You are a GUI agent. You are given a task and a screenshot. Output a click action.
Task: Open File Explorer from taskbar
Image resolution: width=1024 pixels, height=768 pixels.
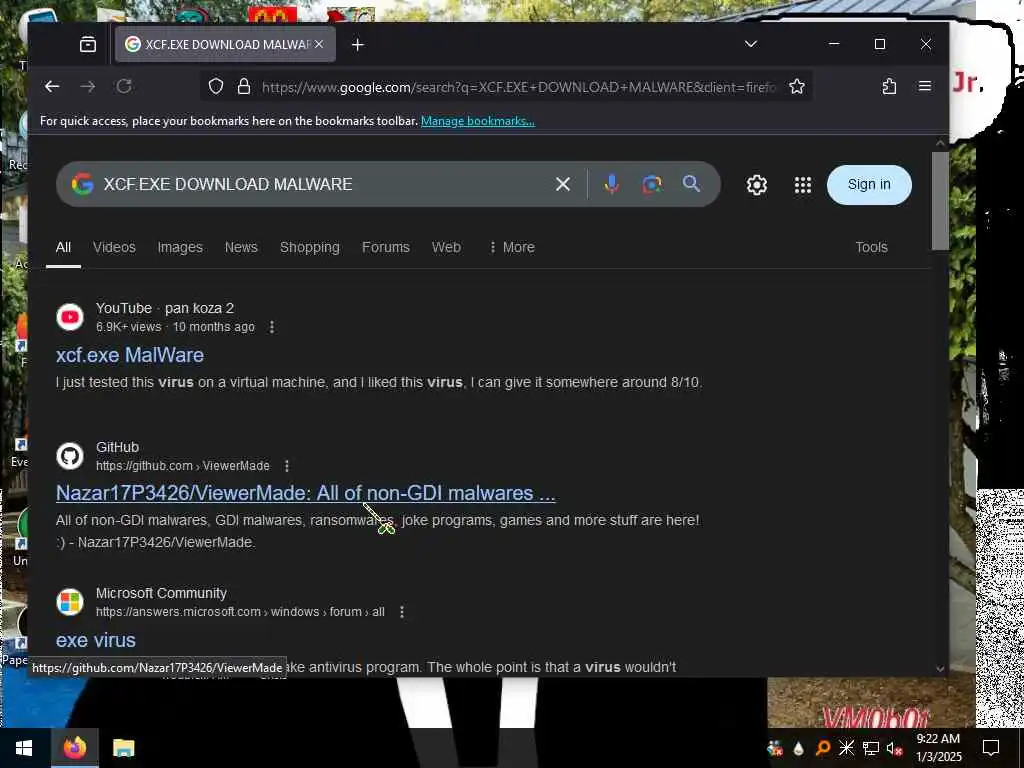tap(123, 748)
